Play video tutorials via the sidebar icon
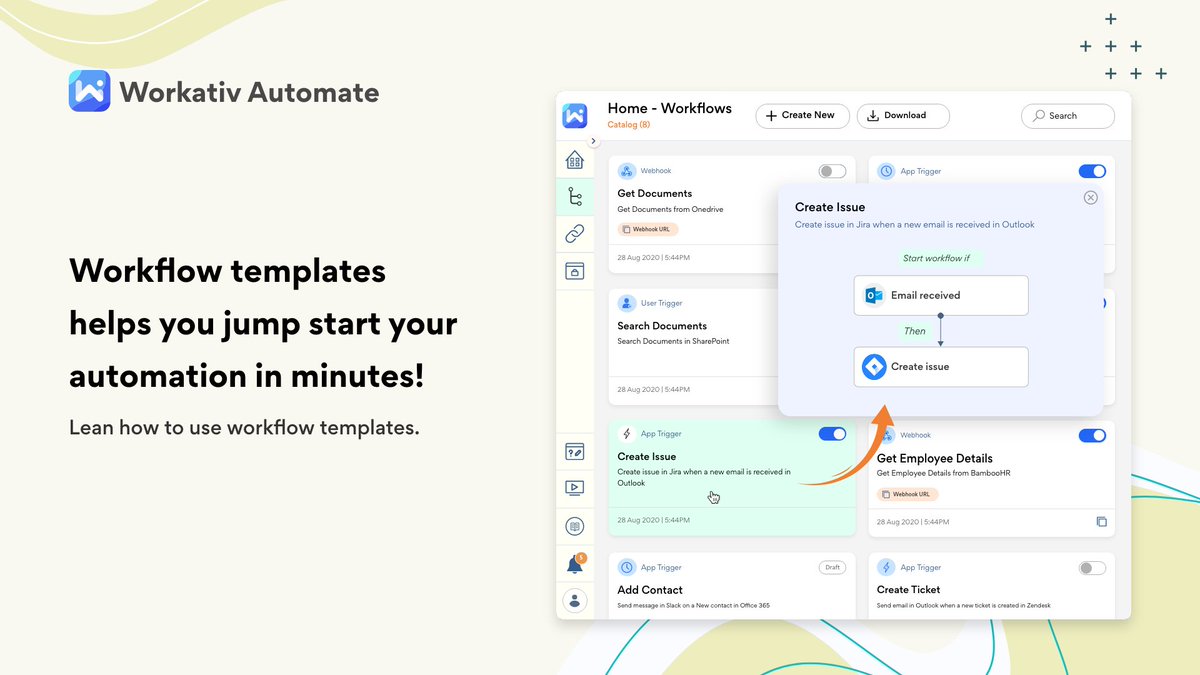The width and height of the screenshot is (1200, 675). coord(575,488)
